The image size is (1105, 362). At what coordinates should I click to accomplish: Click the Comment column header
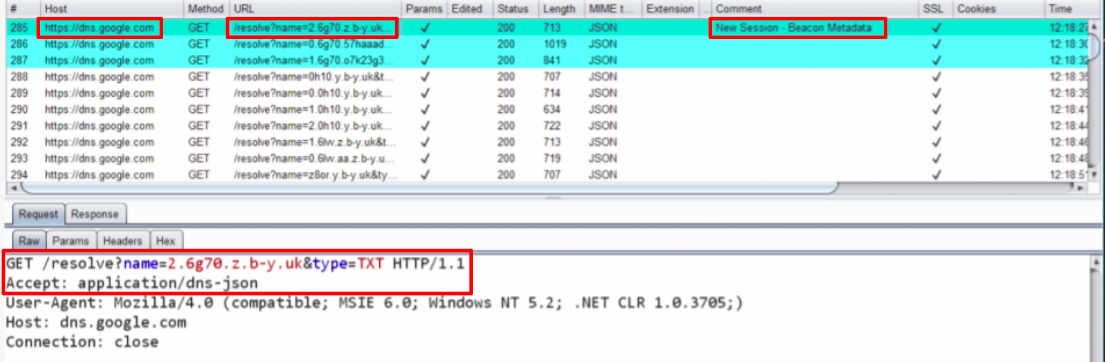coord(814,9)
